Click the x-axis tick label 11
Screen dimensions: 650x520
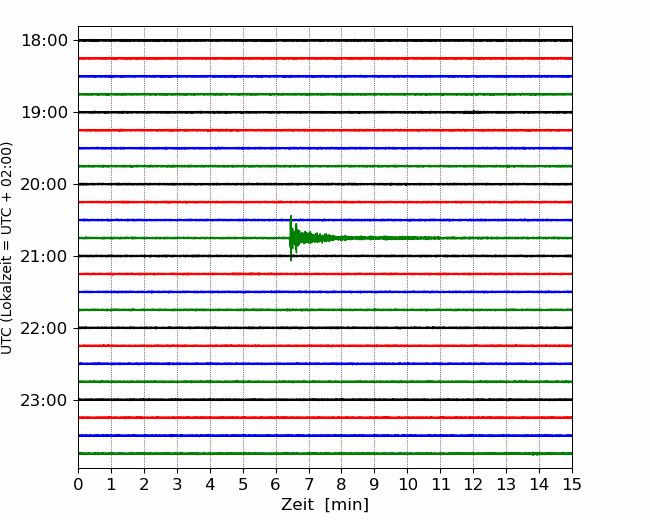tap(441, 484)
